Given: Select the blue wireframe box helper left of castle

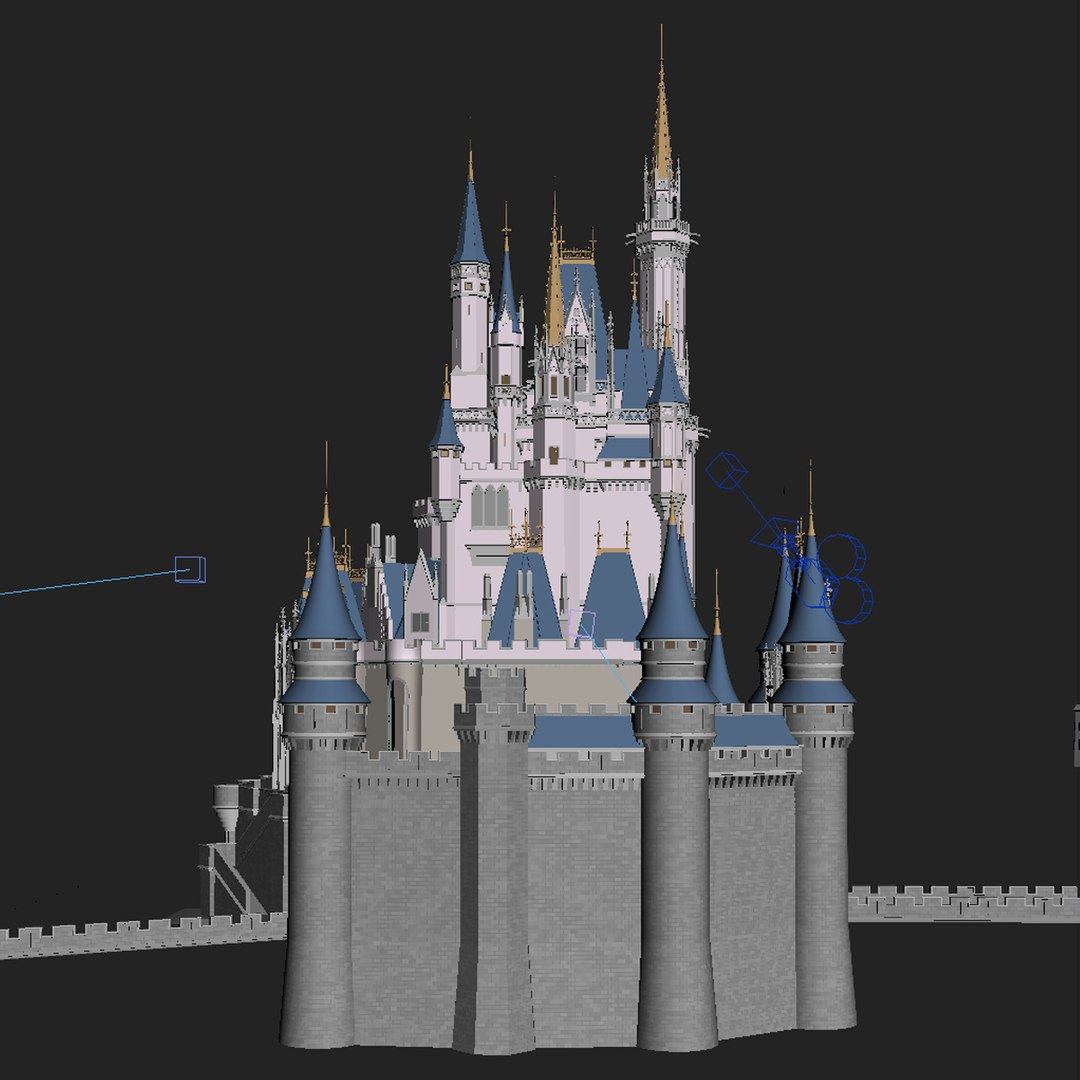Looking at the screenshot, I should (190, 570).
